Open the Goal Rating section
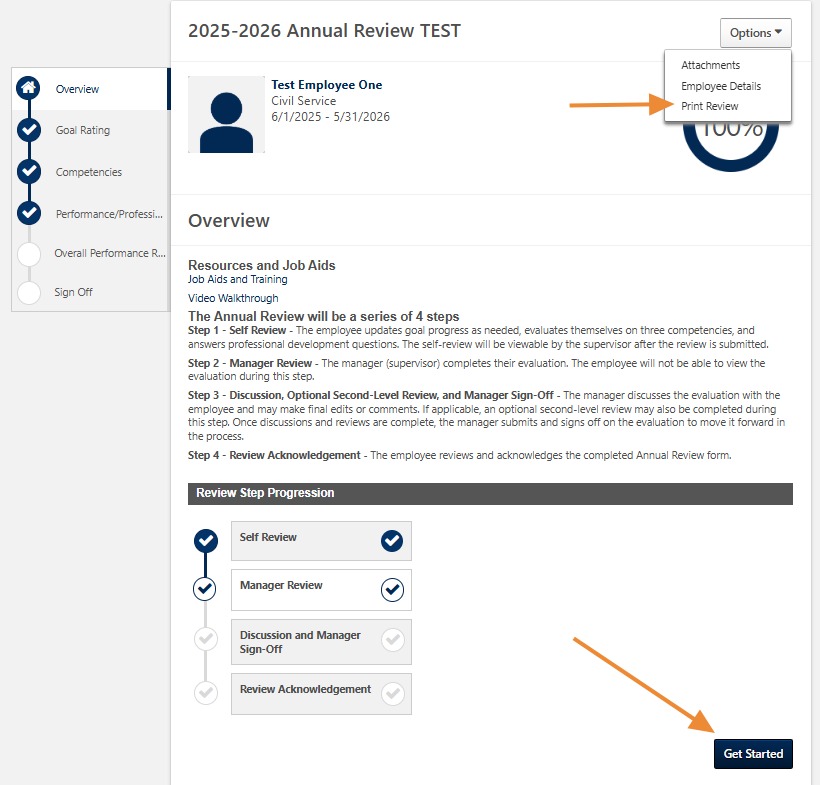This screenshot has width=820, height=785. pos(83,130)
